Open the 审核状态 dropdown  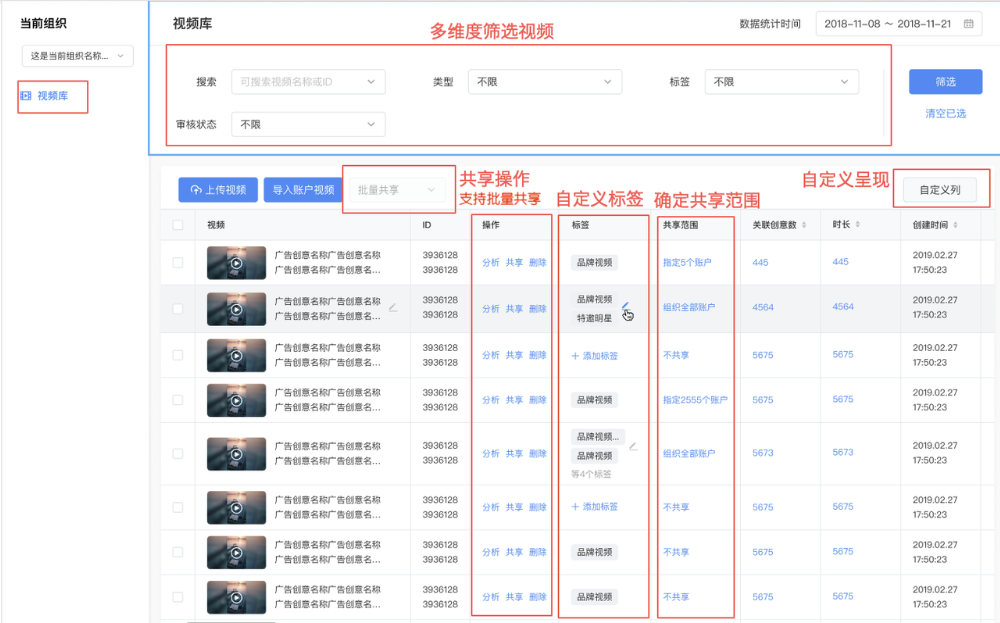pyautogui.click(x=308, y=124)
